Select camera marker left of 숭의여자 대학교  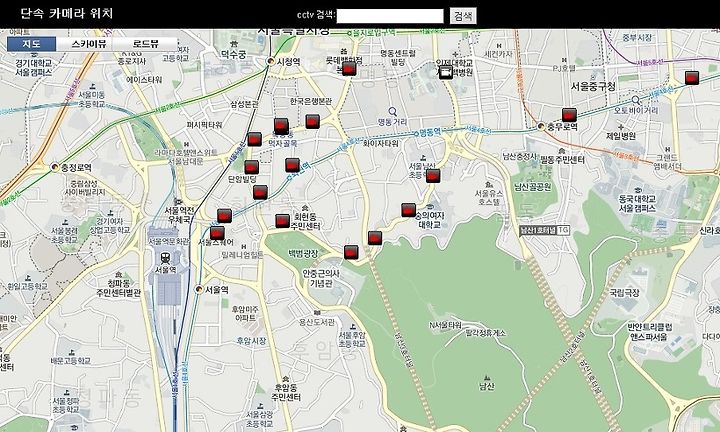408,210
